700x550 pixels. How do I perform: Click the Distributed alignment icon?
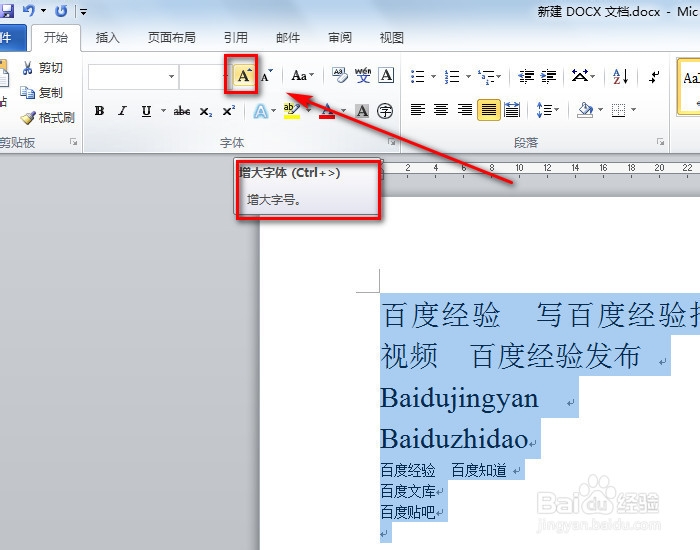tap(512, 109)
